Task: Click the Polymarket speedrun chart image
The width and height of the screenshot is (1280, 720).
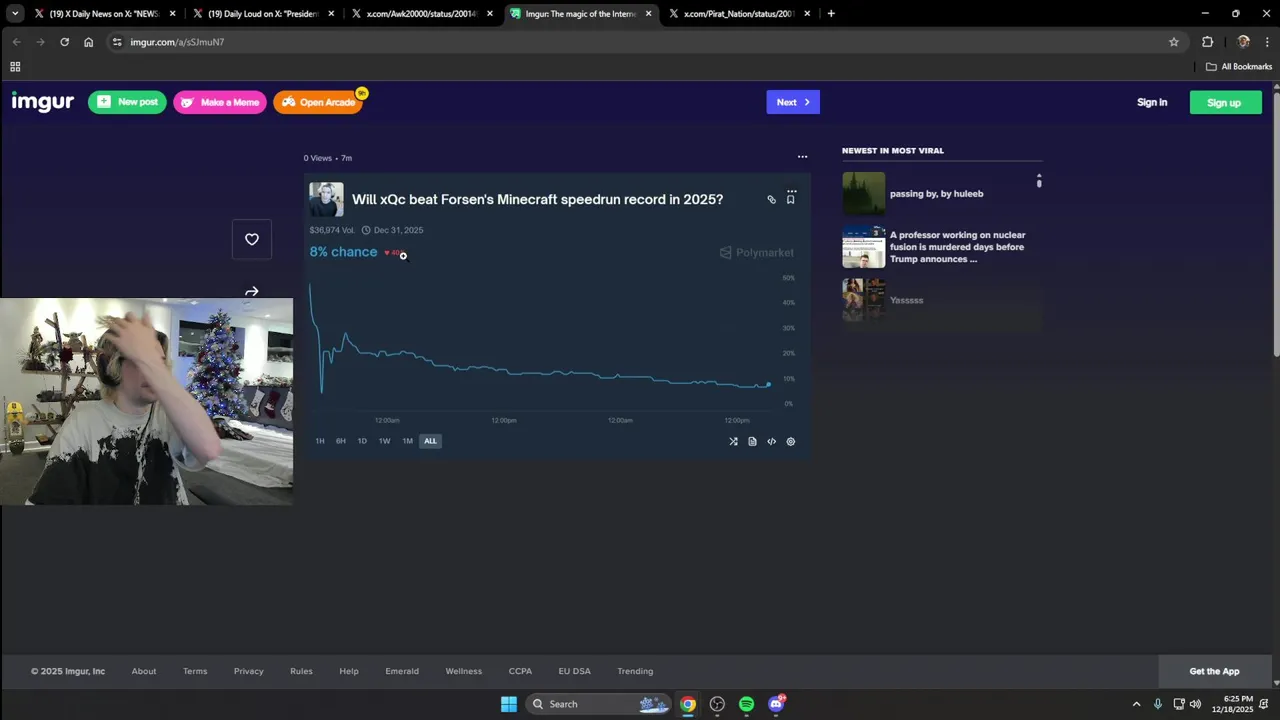Action: click(x=557, y=316)
